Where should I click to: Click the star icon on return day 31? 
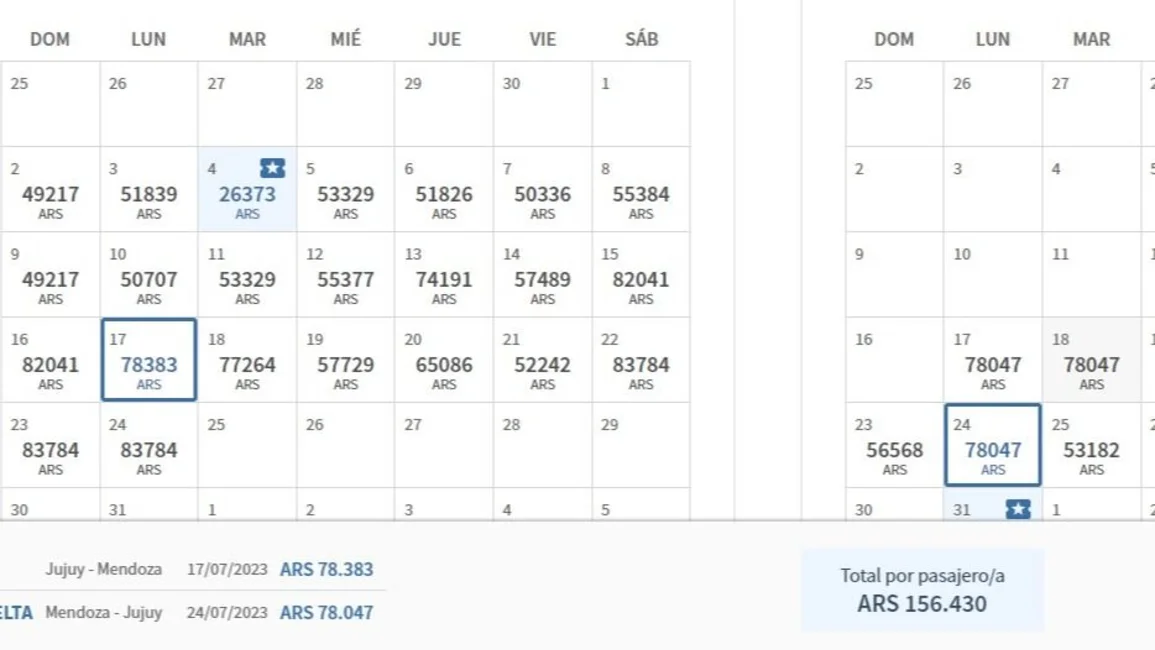click(1018, 509)
